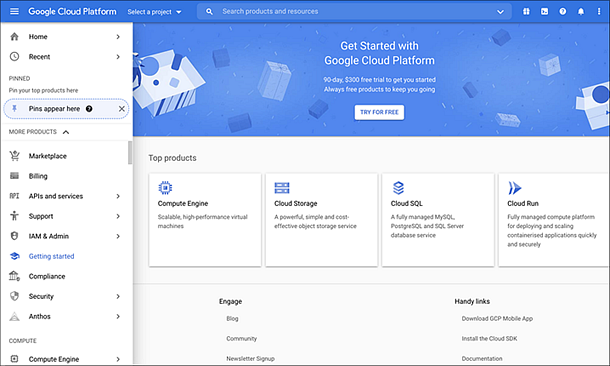Click help icon beside Pins appear here
The height and width of the screenshot is (366, 610).
[89, 109]
